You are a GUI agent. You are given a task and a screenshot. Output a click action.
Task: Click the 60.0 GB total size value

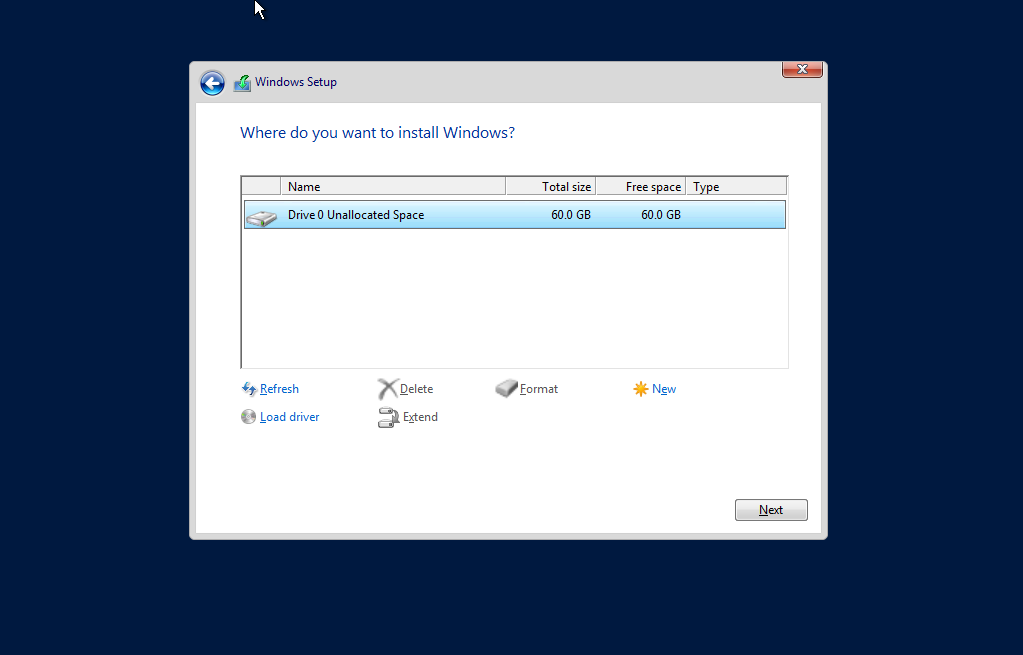click(571, 215)
